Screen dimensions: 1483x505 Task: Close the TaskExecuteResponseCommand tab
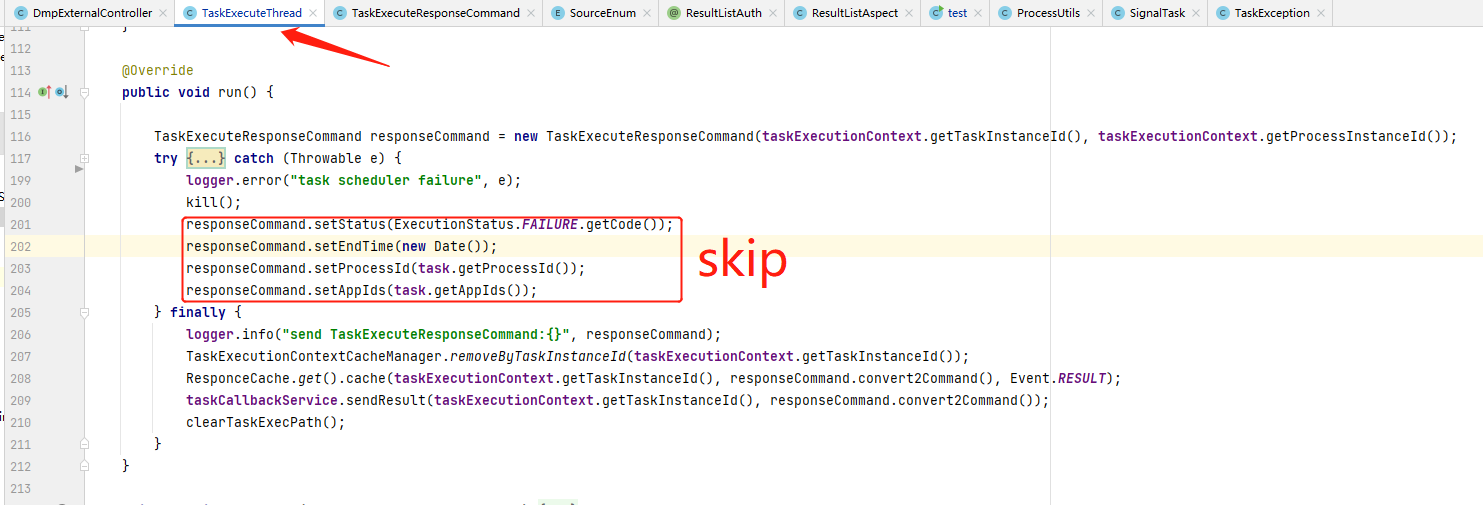(x=531, y=13)
